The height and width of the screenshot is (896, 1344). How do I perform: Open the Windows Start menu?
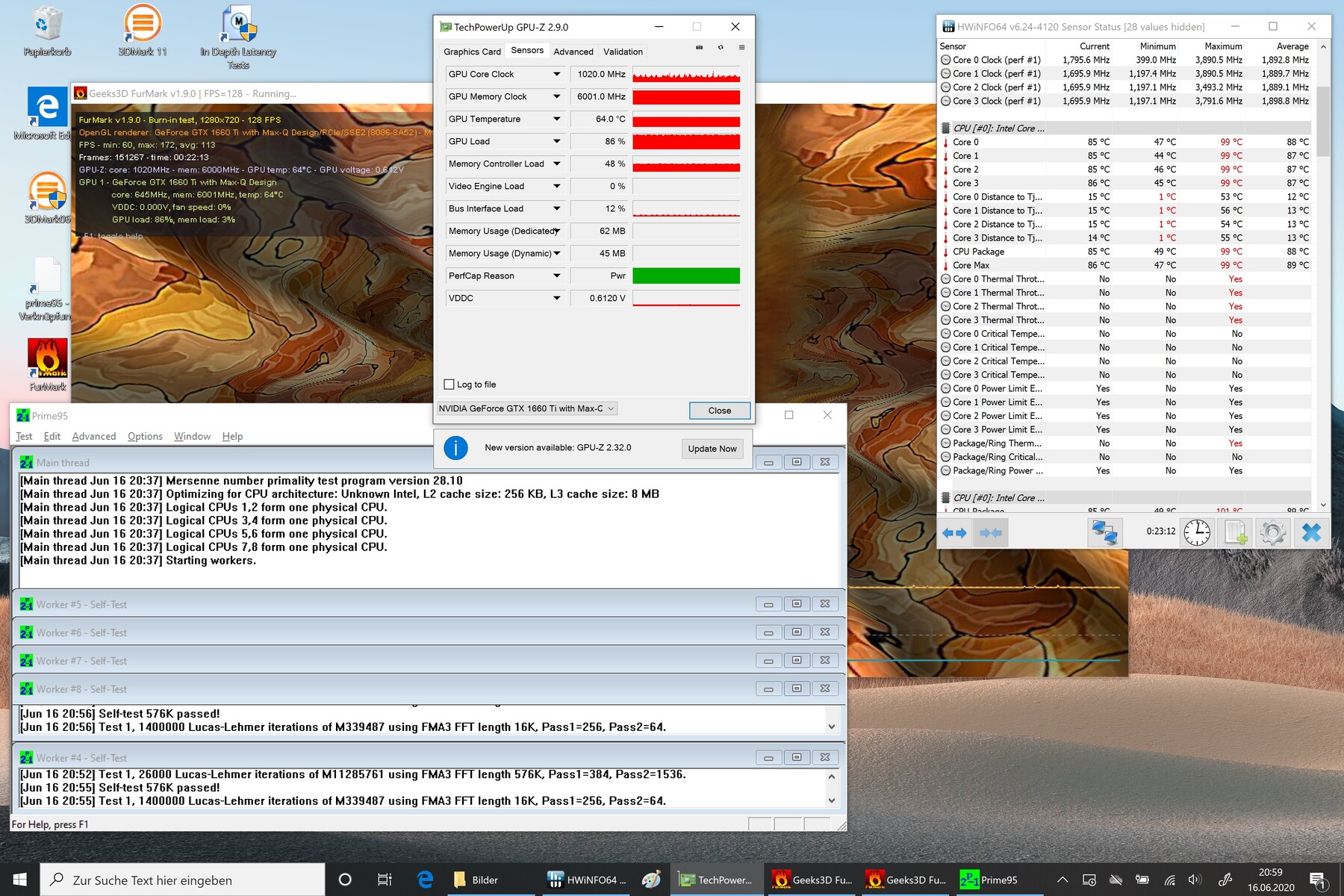[19, 880]
